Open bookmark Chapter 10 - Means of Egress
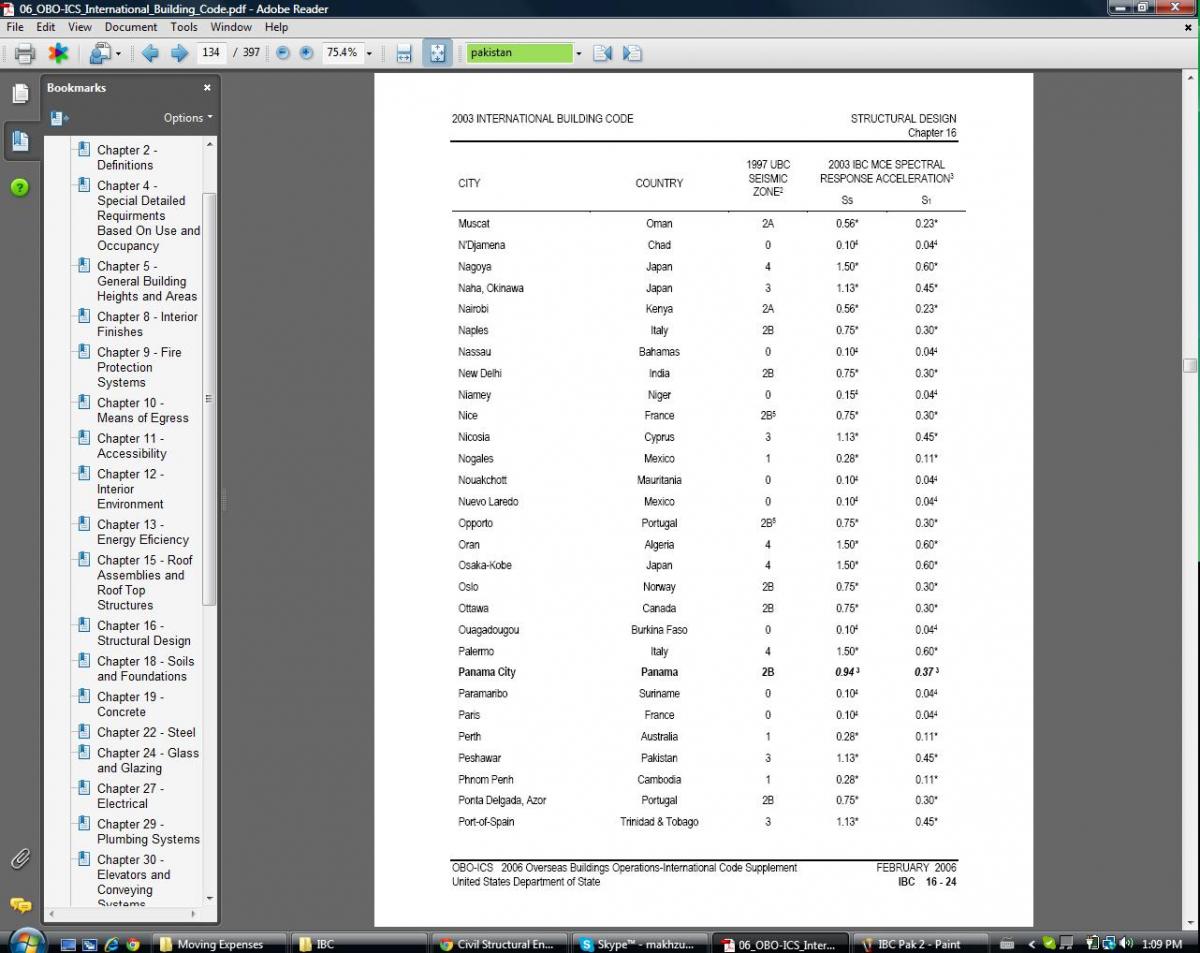This screenshot has width=1200, height=953. point(142,410)
